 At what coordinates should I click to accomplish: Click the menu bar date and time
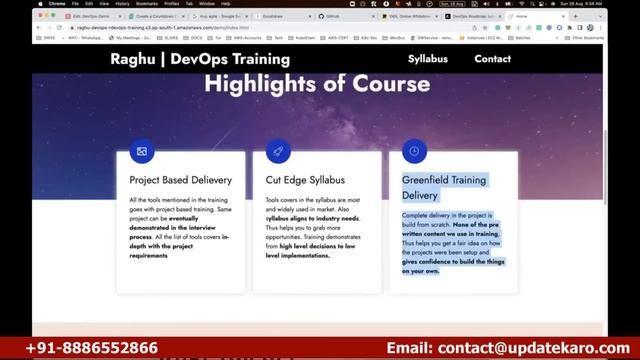(x=581, y=4)
